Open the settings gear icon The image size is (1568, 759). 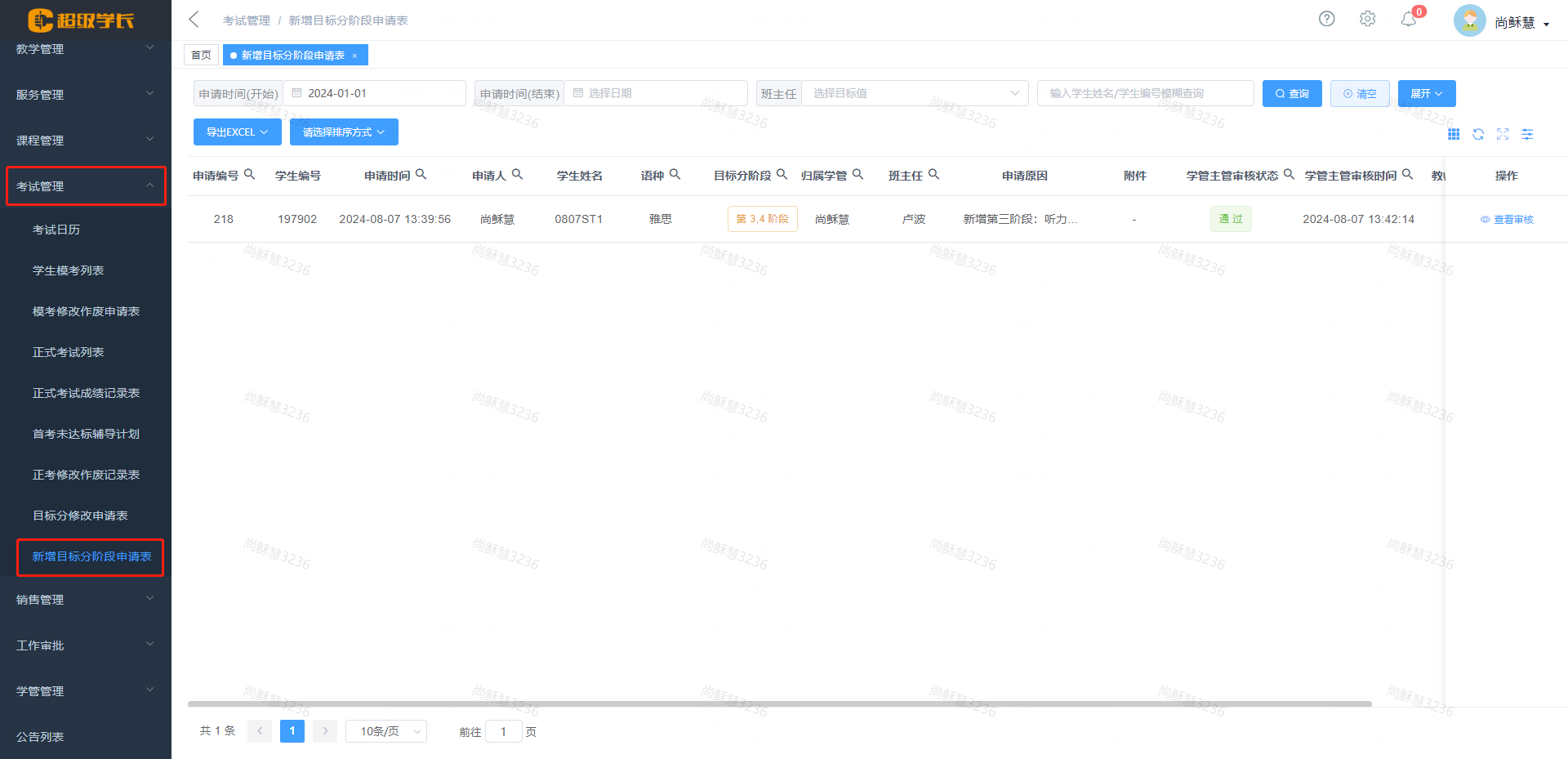(x=1367, y=18)
